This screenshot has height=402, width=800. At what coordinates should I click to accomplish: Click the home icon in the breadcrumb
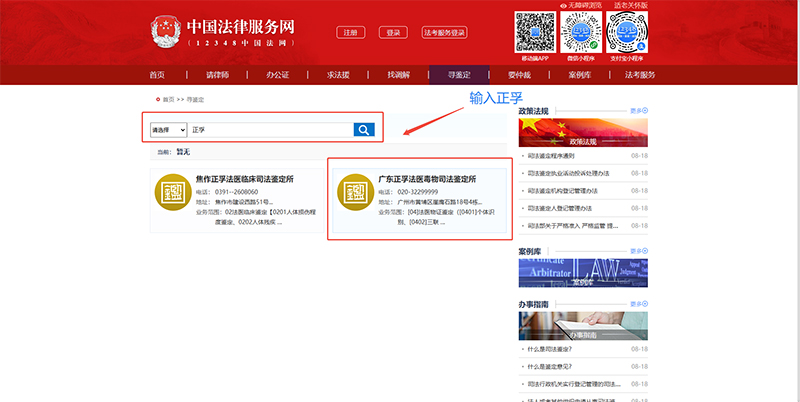click(x=158, y=100)
